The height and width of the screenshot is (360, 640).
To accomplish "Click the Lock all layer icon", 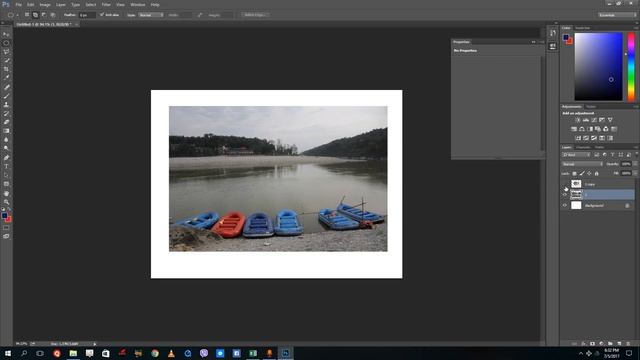I will (x=597, y=173).
